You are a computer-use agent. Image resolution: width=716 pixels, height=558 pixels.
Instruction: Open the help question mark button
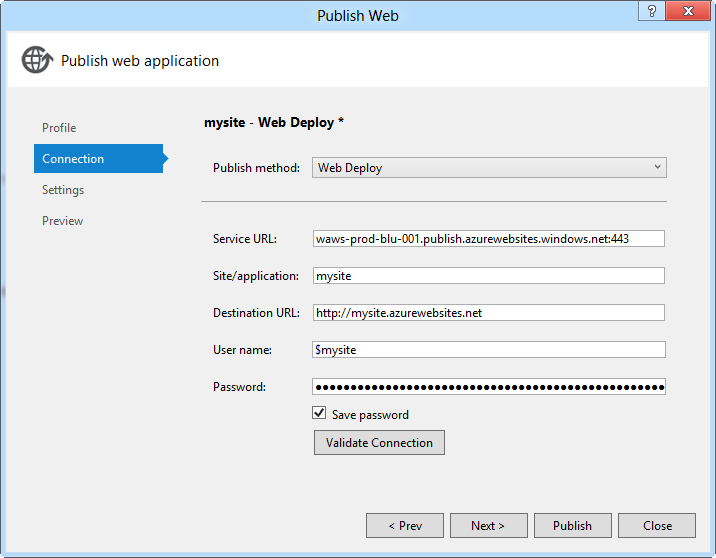tap(652, 11)
